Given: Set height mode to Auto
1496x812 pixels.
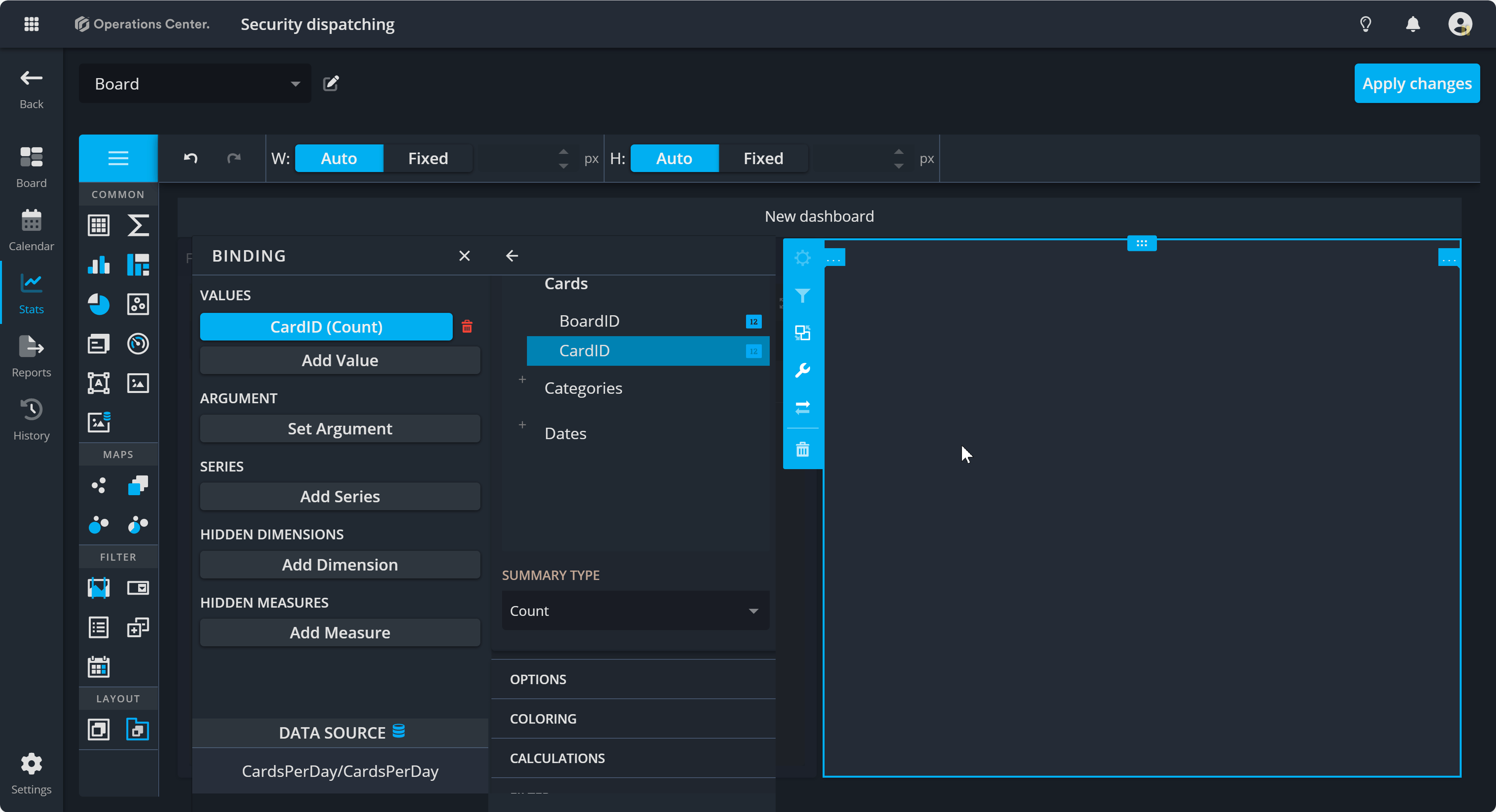Looking at the screenshot, I should point(674,158).
